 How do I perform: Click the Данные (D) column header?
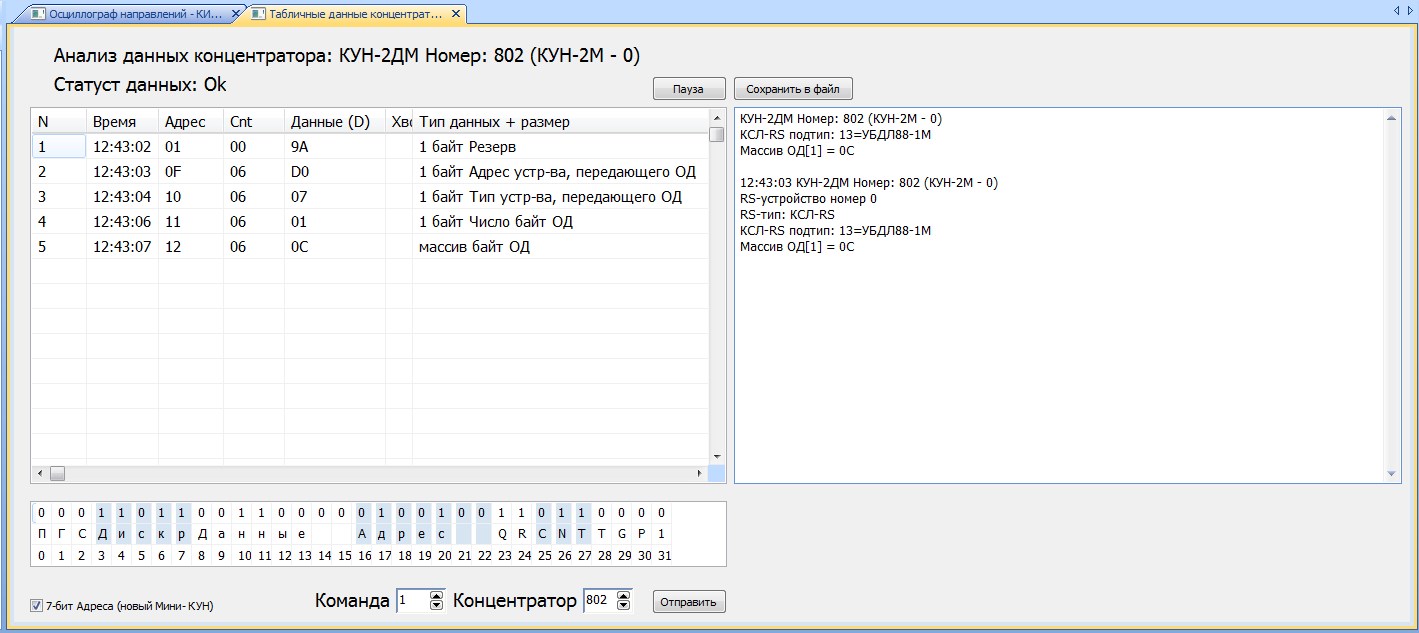tap(333, 122)
